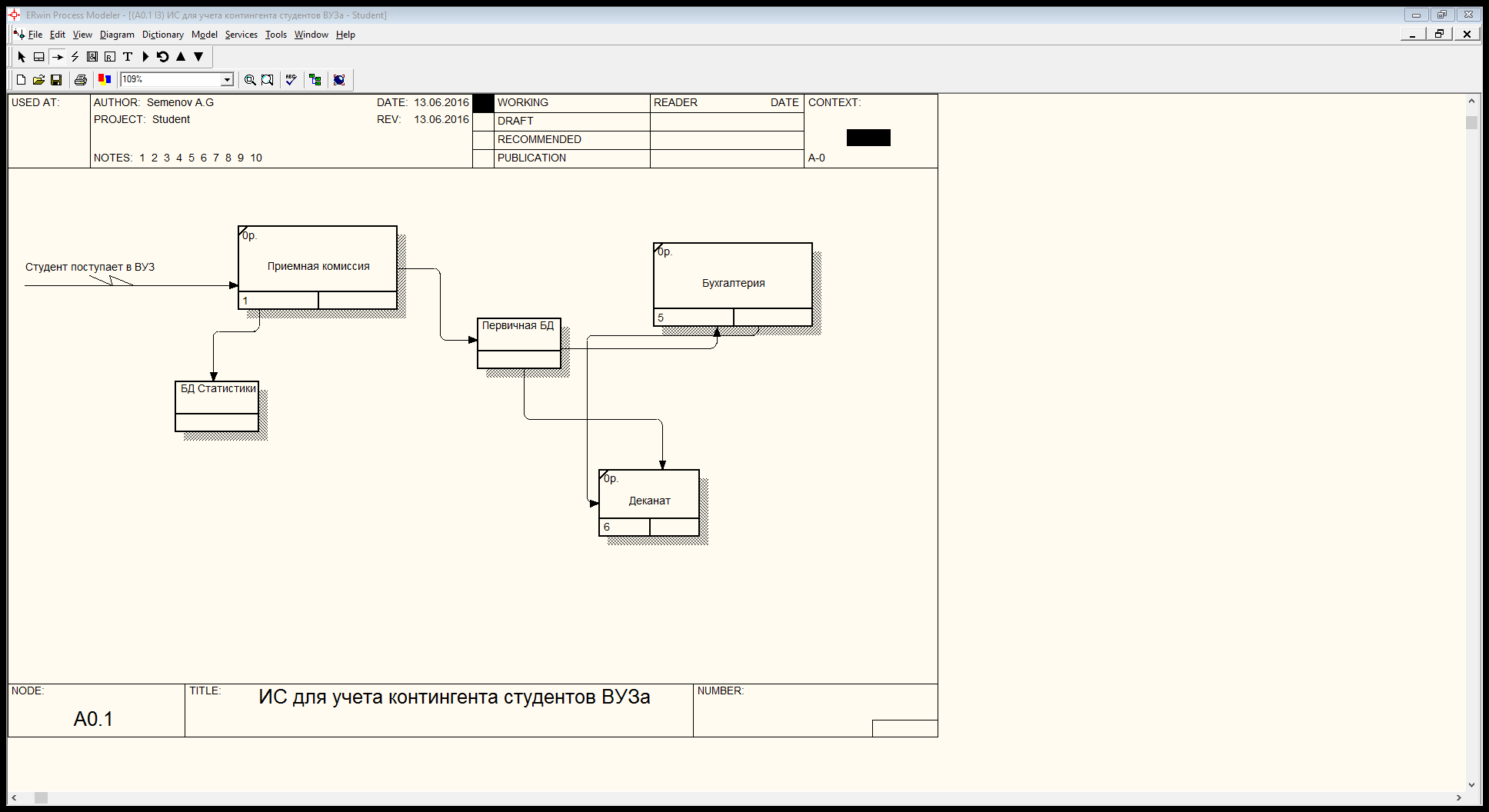Click the diagram title ИС для учета контингента
Screen dimensions: 1489x812
pyautogui.click(x=454, y=697)
